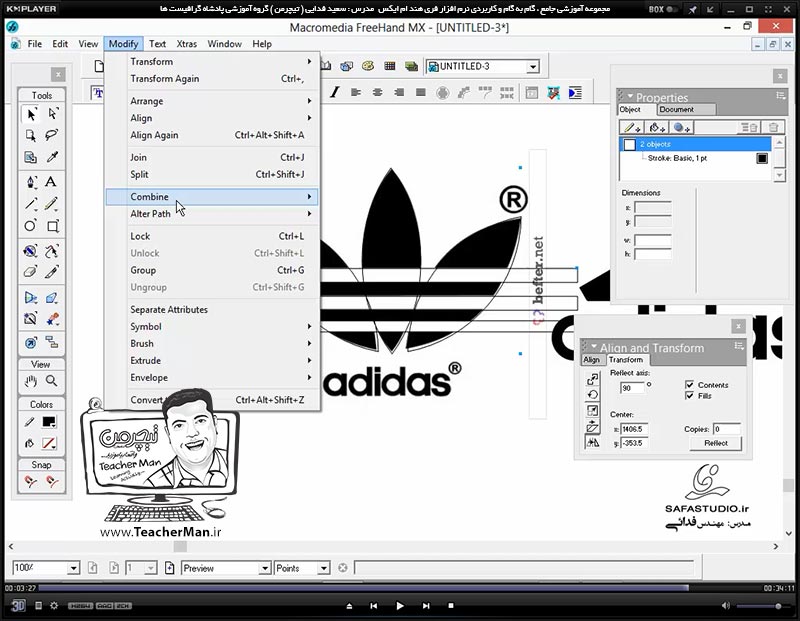Choose Transform Again entry
Image resolution: width=800 pixels, height=621 pixels.
point(212,79)
